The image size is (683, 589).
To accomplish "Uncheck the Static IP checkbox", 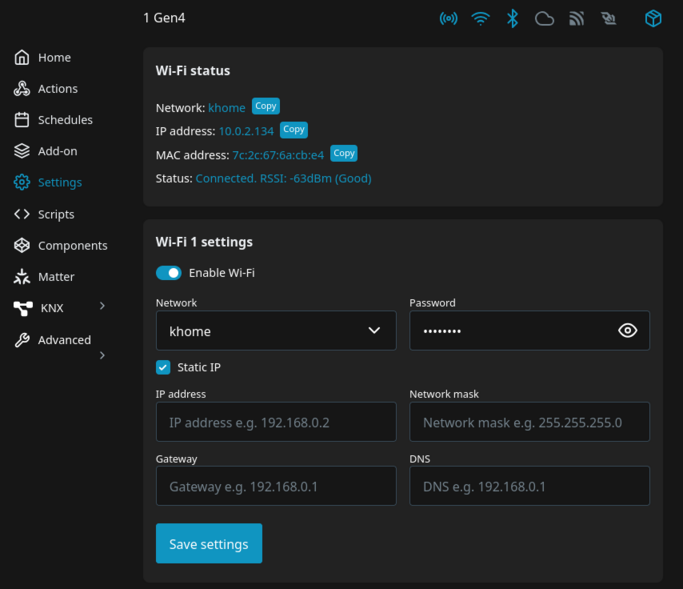I will (x=163, y=367).
